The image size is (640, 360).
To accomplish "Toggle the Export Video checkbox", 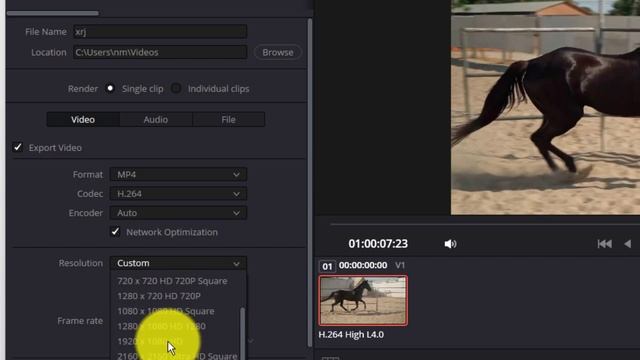I will point(18,147).
